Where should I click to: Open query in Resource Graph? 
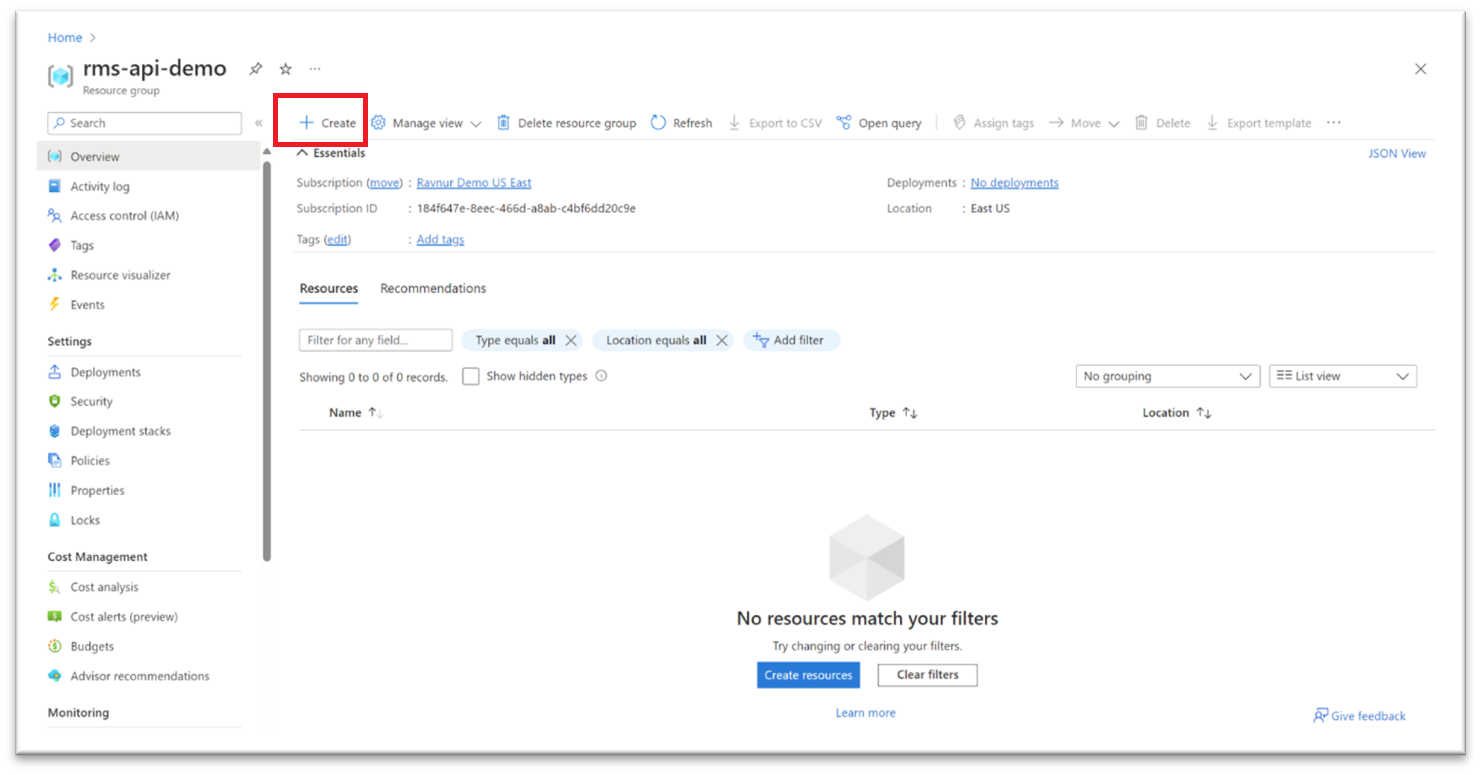tap(879, 123)
